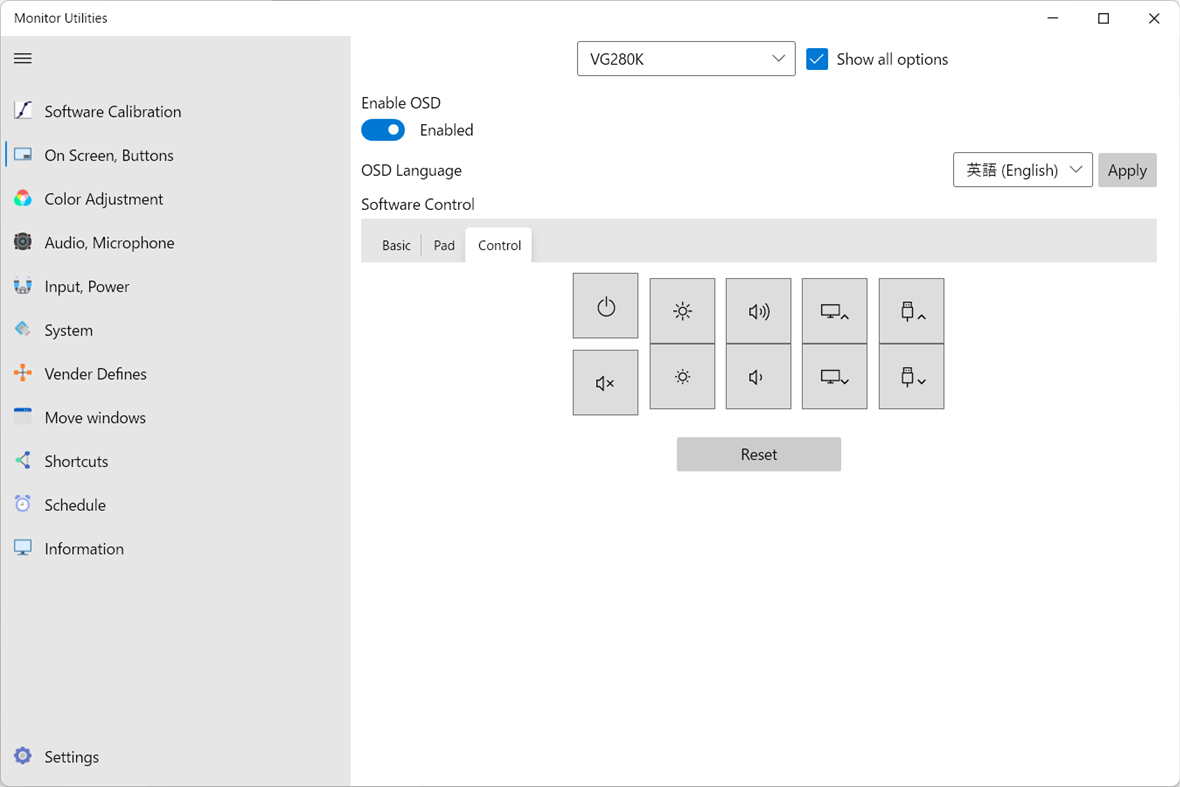Switch to the Pad tab
This screenshot has height=787, width=1180.
[x=443, y=244]
